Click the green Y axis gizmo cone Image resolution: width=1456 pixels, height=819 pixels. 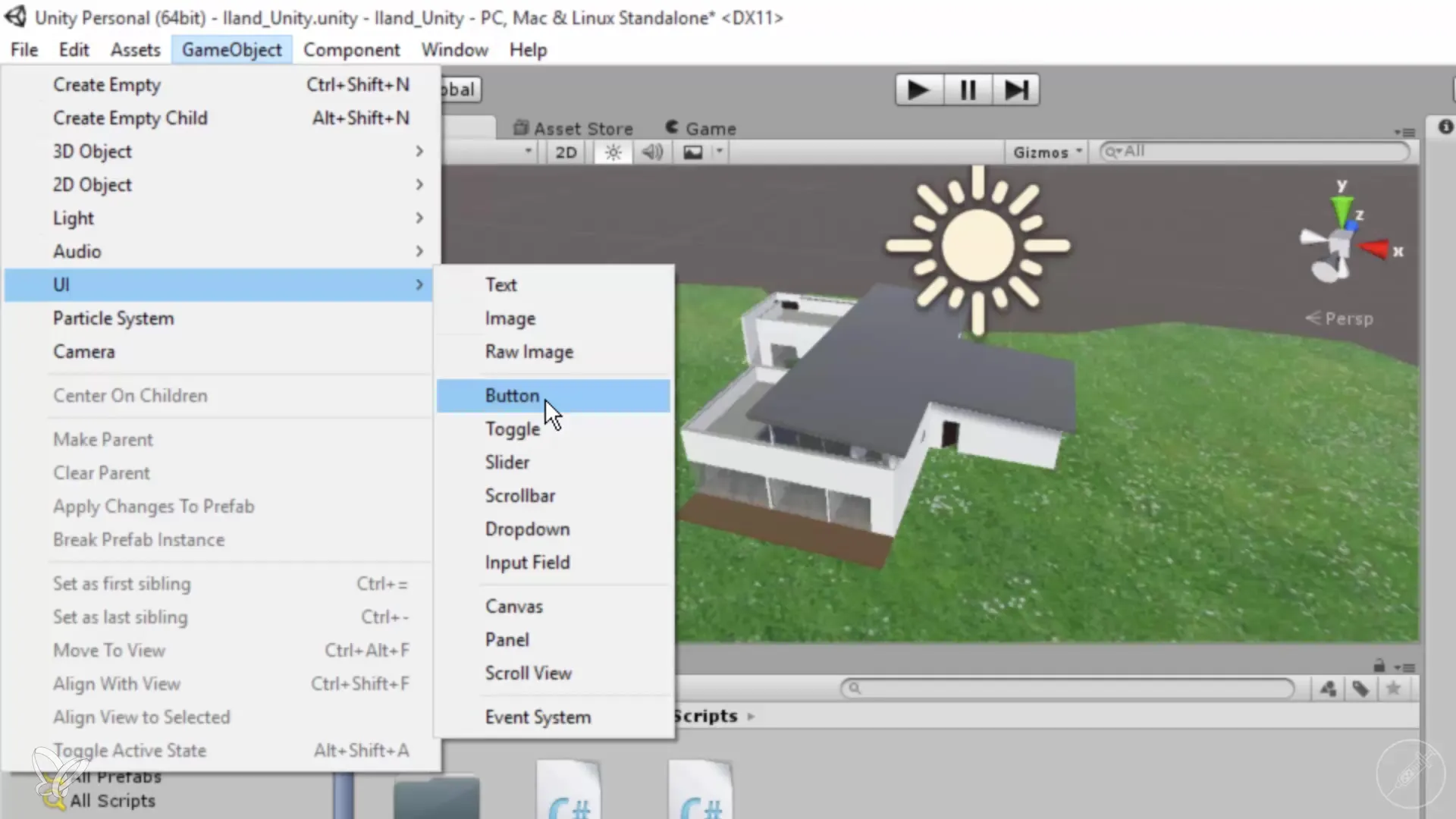[1341, 211]
